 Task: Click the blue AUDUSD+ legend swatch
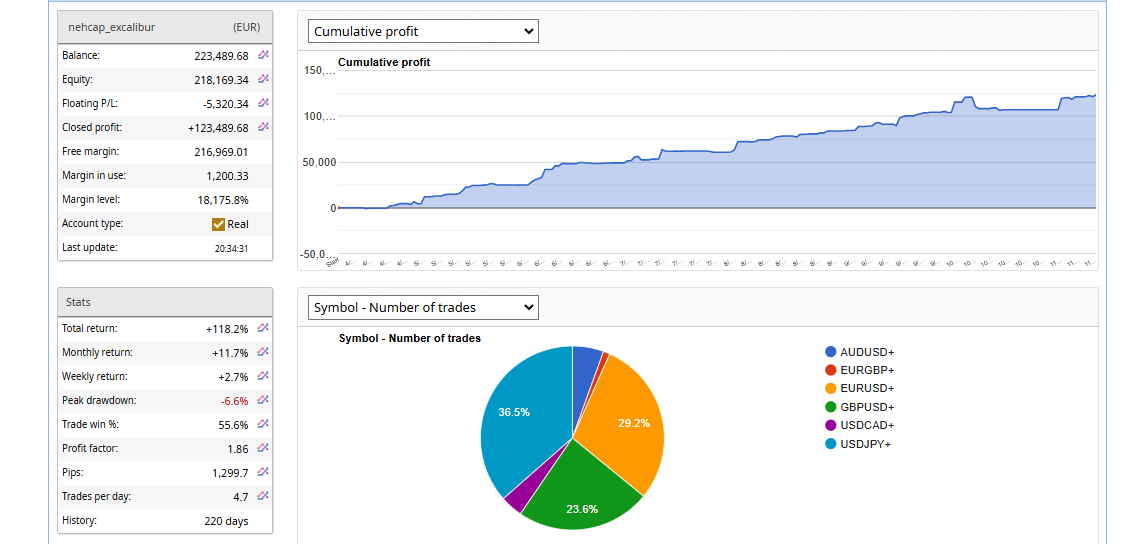830,352
